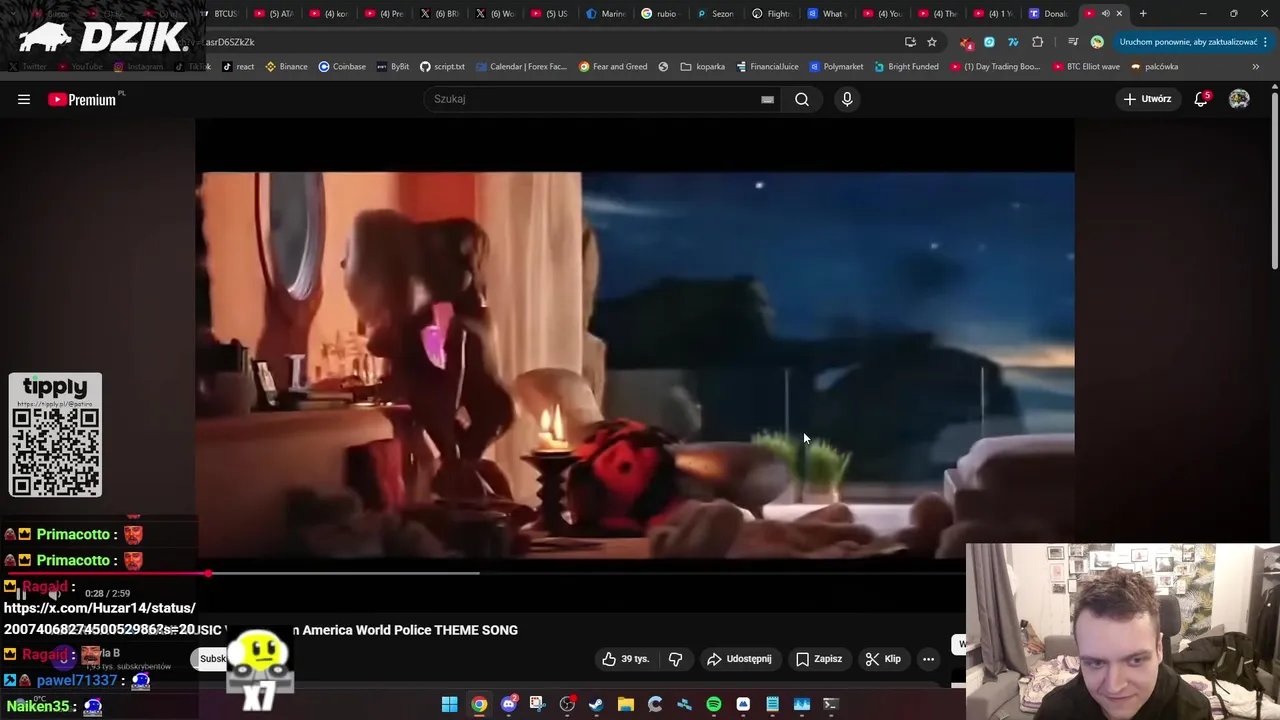Open the palcówka bookmark
1280x720 pixels.
pos(1155,67)
